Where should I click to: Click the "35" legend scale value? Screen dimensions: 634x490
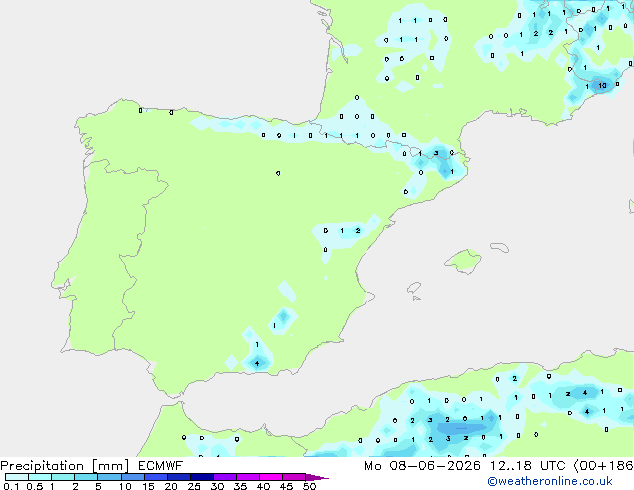click(x=240, y=486)
